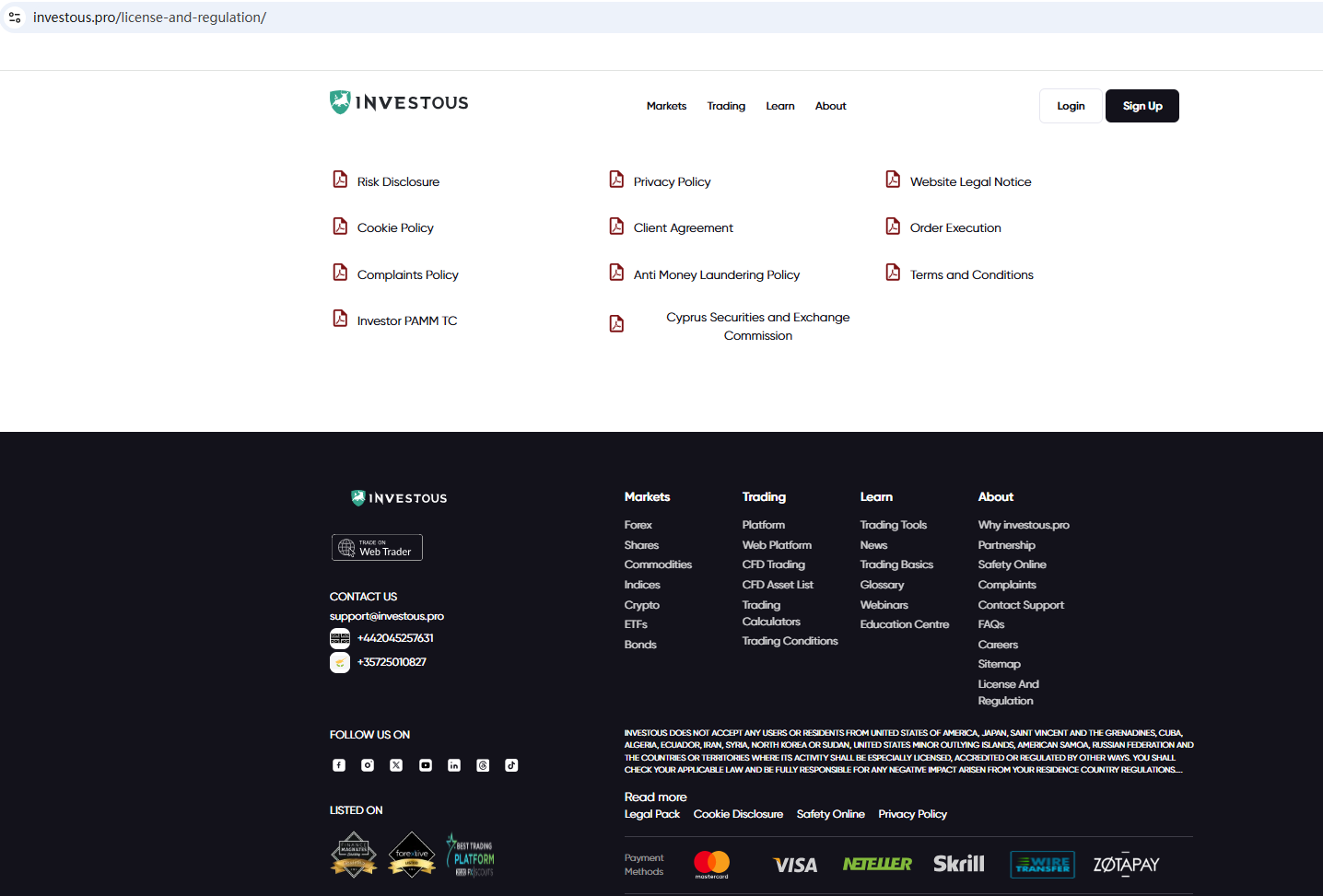This screenshot has height=896, width=1323.
Task: Open the X (Twitter) social icon
Action: (396, 765)
